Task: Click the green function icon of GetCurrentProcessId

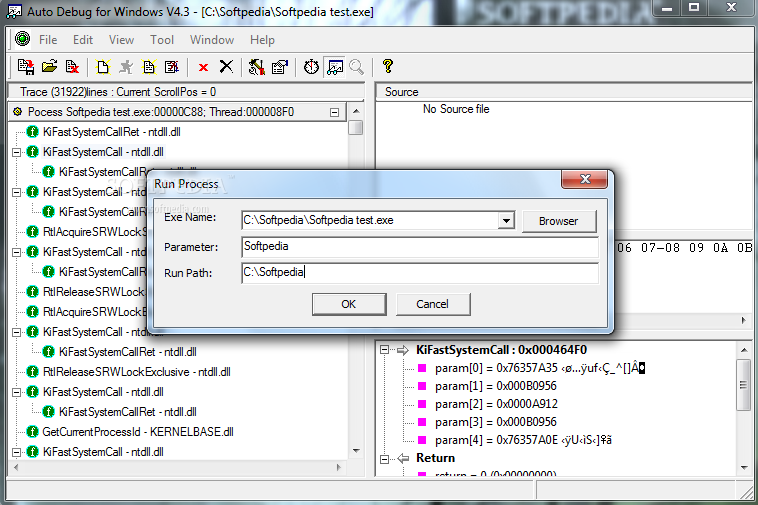Action: tap(32, 432)
